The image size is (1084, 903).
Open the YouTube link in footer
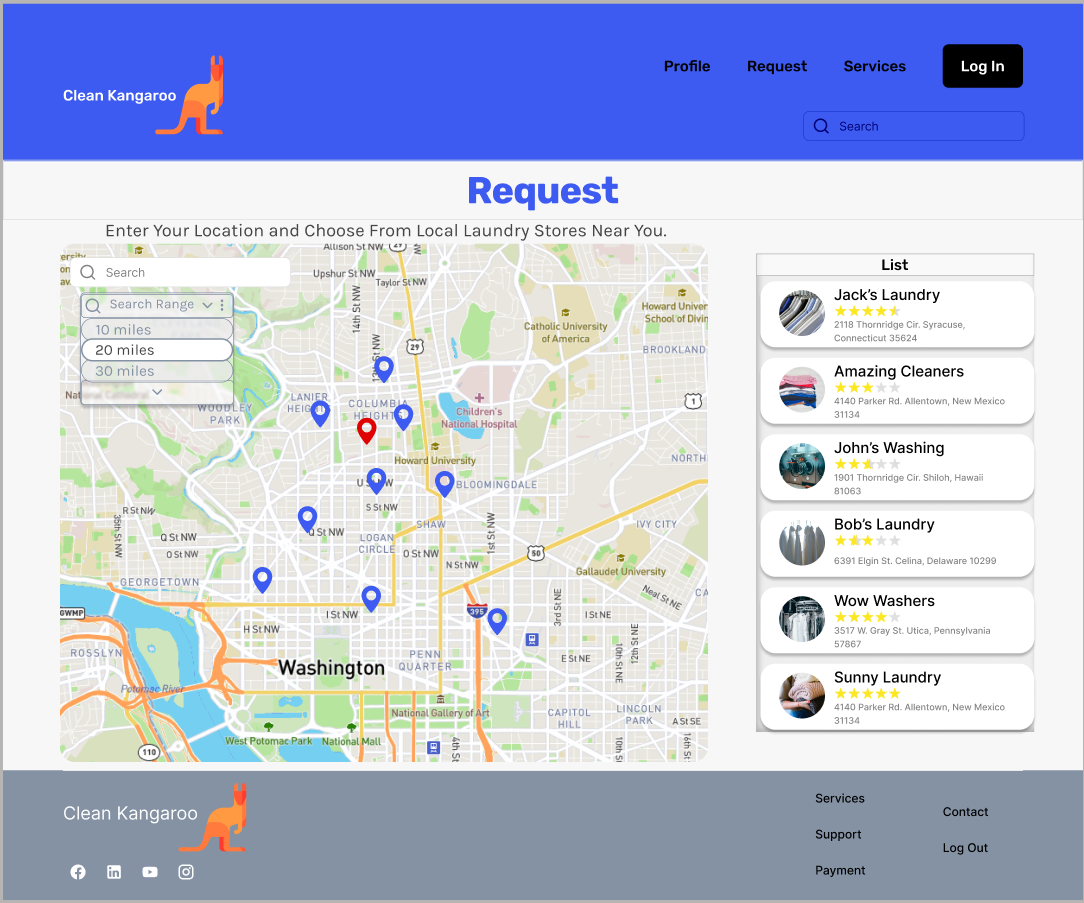point(150,872)
